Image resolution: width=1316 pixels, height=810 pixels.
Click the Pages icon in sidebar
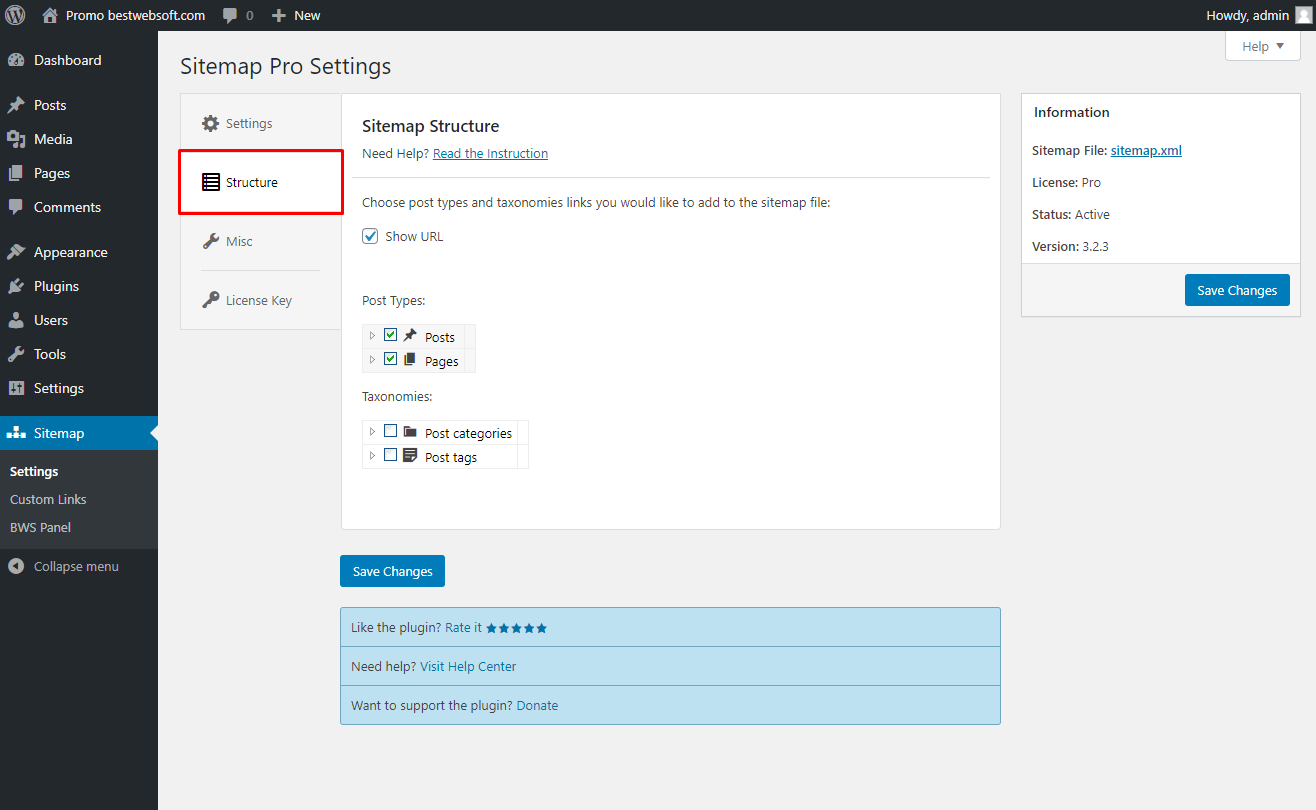(x=16, y=173)
